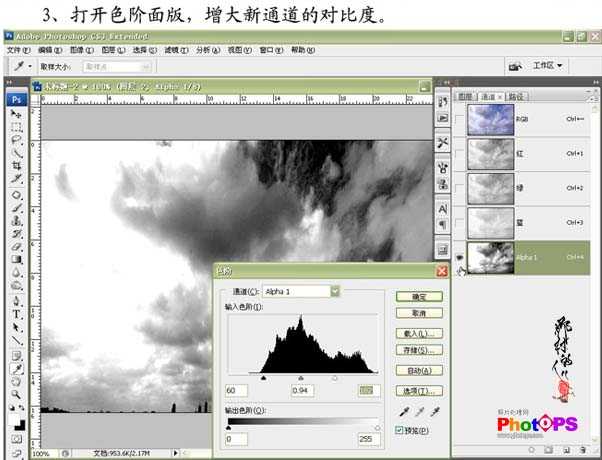Select the Zoom magnifier tool
This screenshot has width=602, height=460.
click(16, 394)
